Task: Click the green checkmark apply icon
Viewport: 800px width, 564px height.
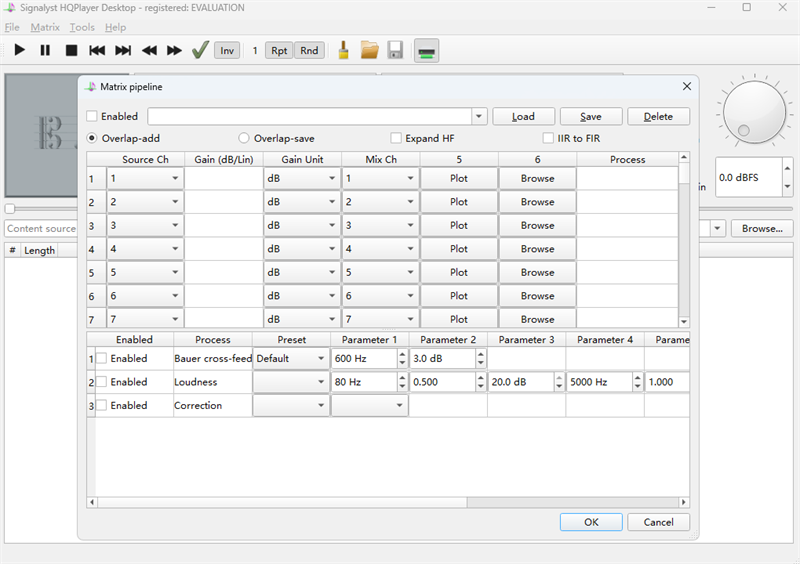Action: coord(200,50)
